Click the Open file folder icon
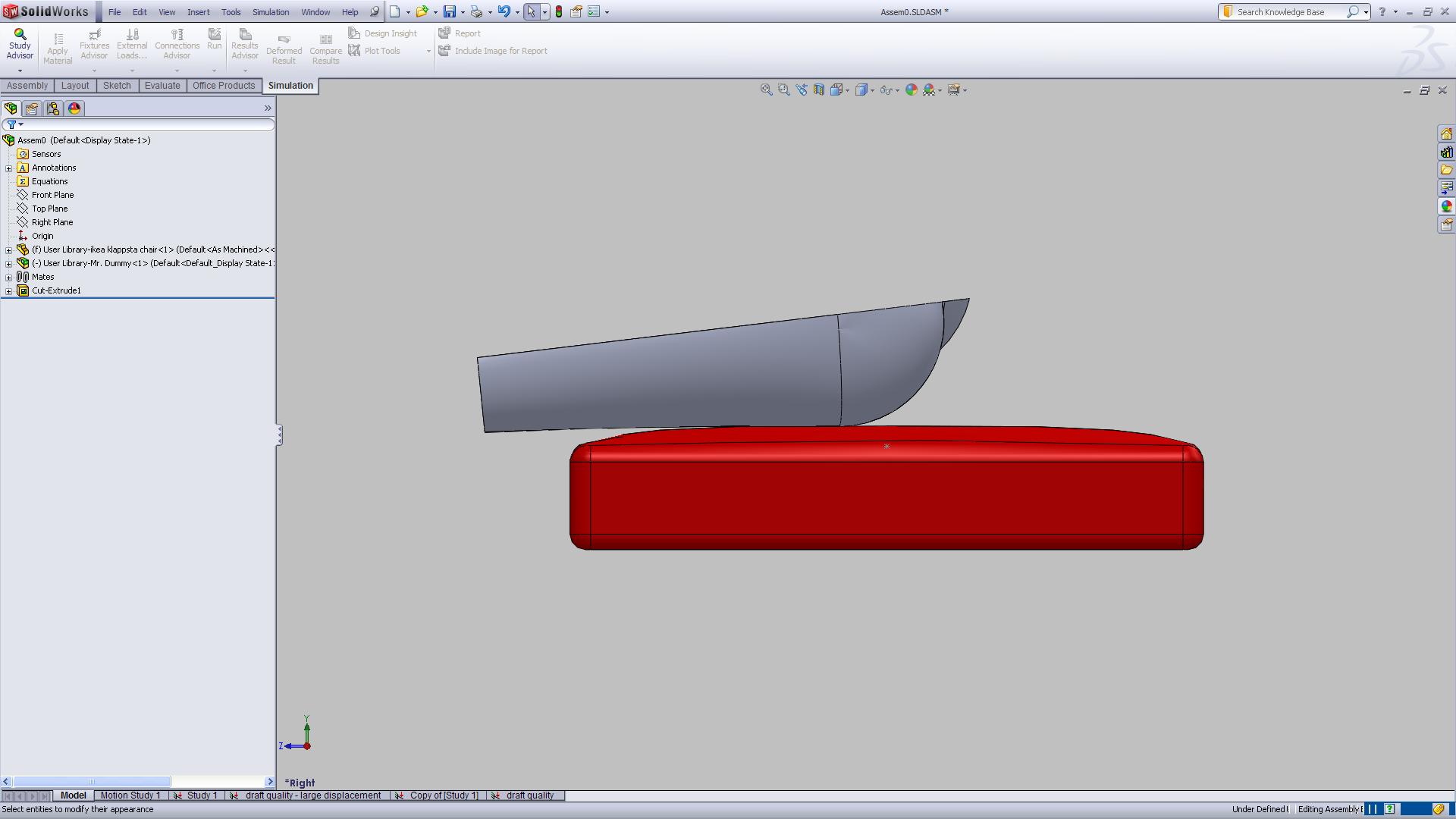Image resolution: width=1456 pixels, height=819 pixels. pyautogui.click(x=422, y=12)
